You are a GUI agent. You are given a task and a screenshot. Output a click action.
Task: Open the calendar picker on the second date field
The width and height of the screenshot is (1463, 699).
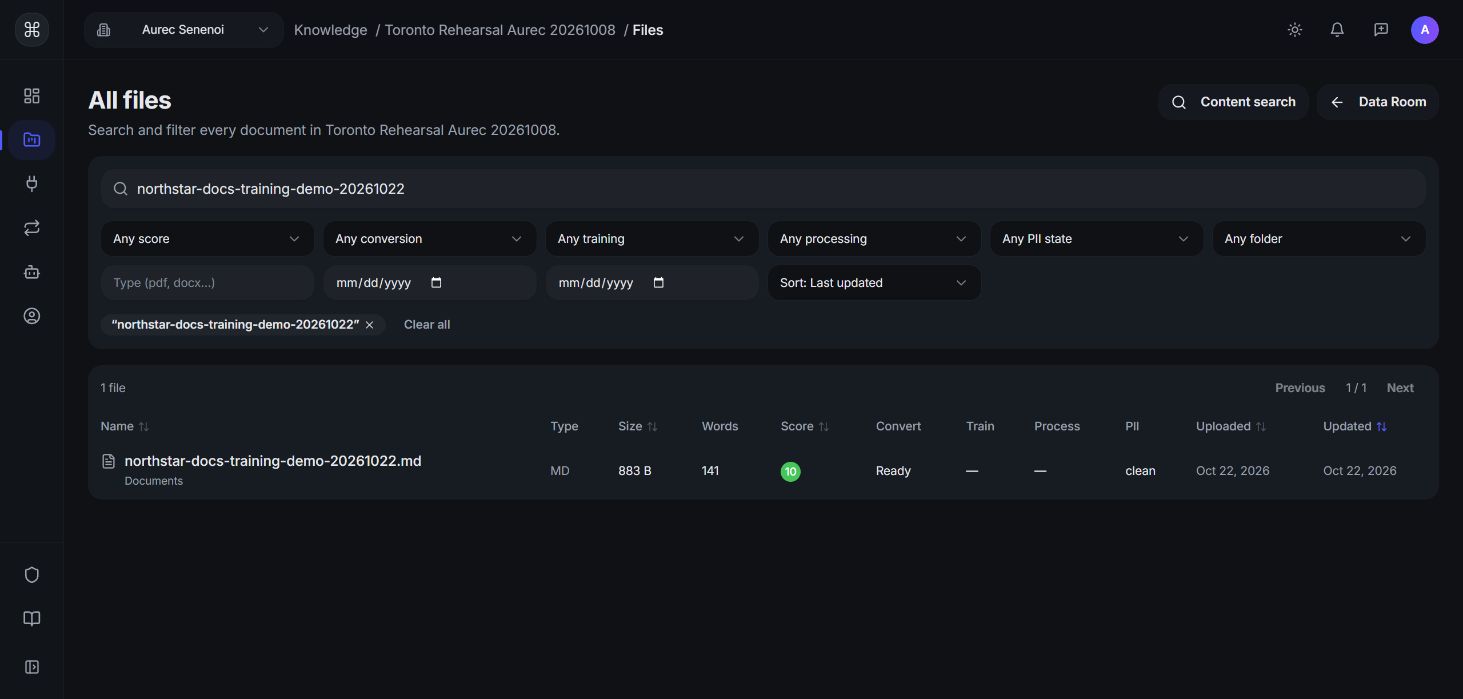click(x=658, y=283)
